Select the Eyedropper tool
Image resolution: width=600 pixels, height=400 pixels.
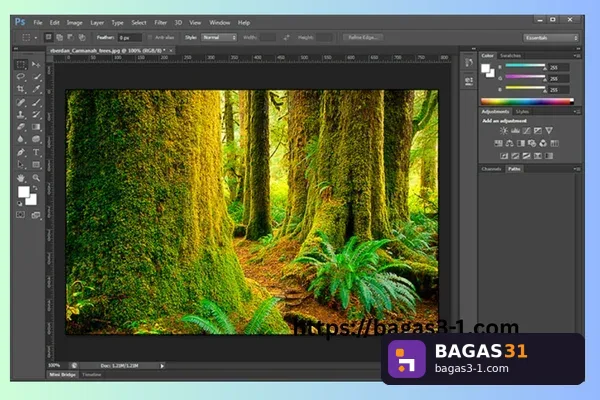pos(36,89)
